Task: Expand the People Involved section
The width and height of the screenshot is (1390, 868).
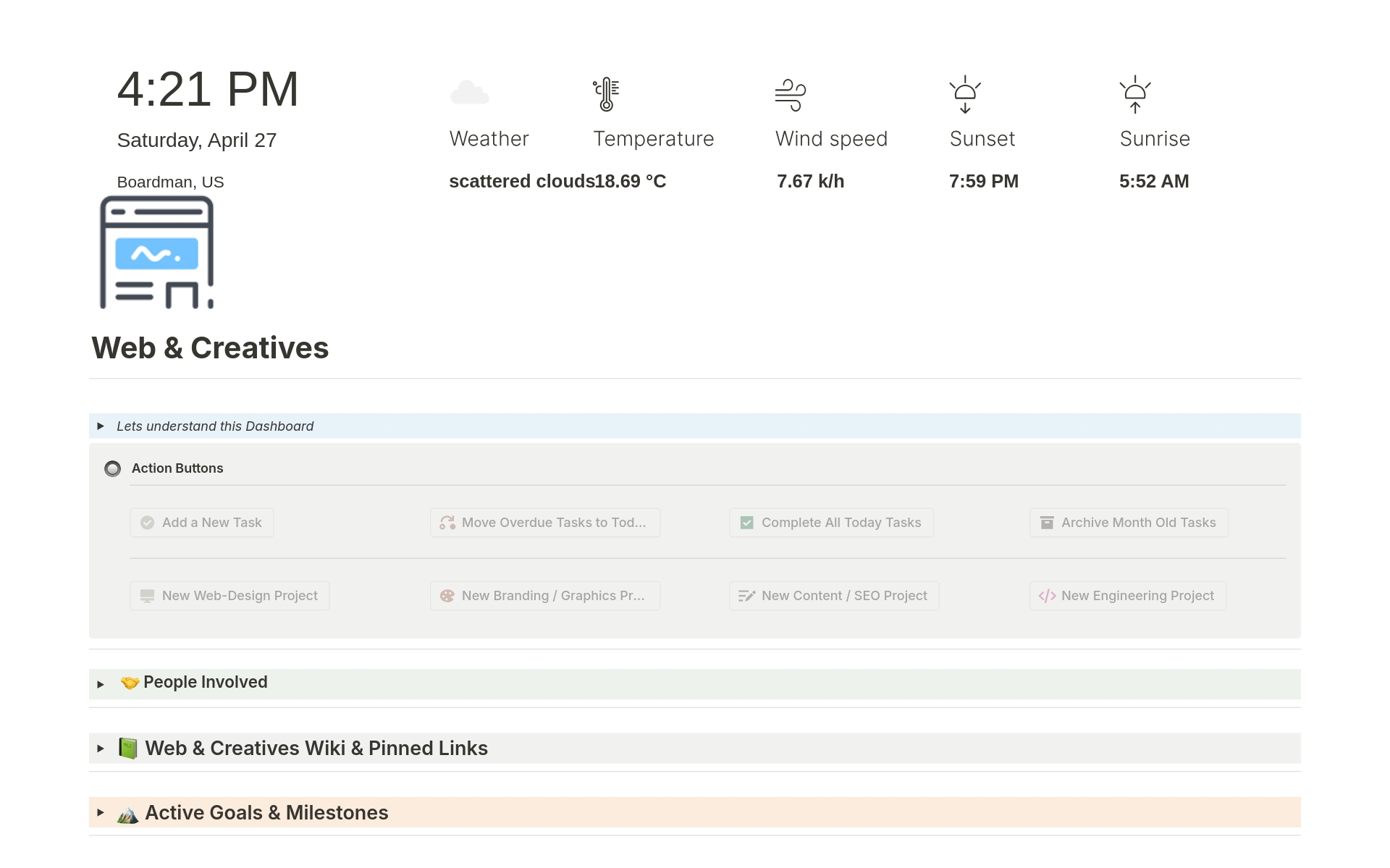Action: click(x=101, y=684)
